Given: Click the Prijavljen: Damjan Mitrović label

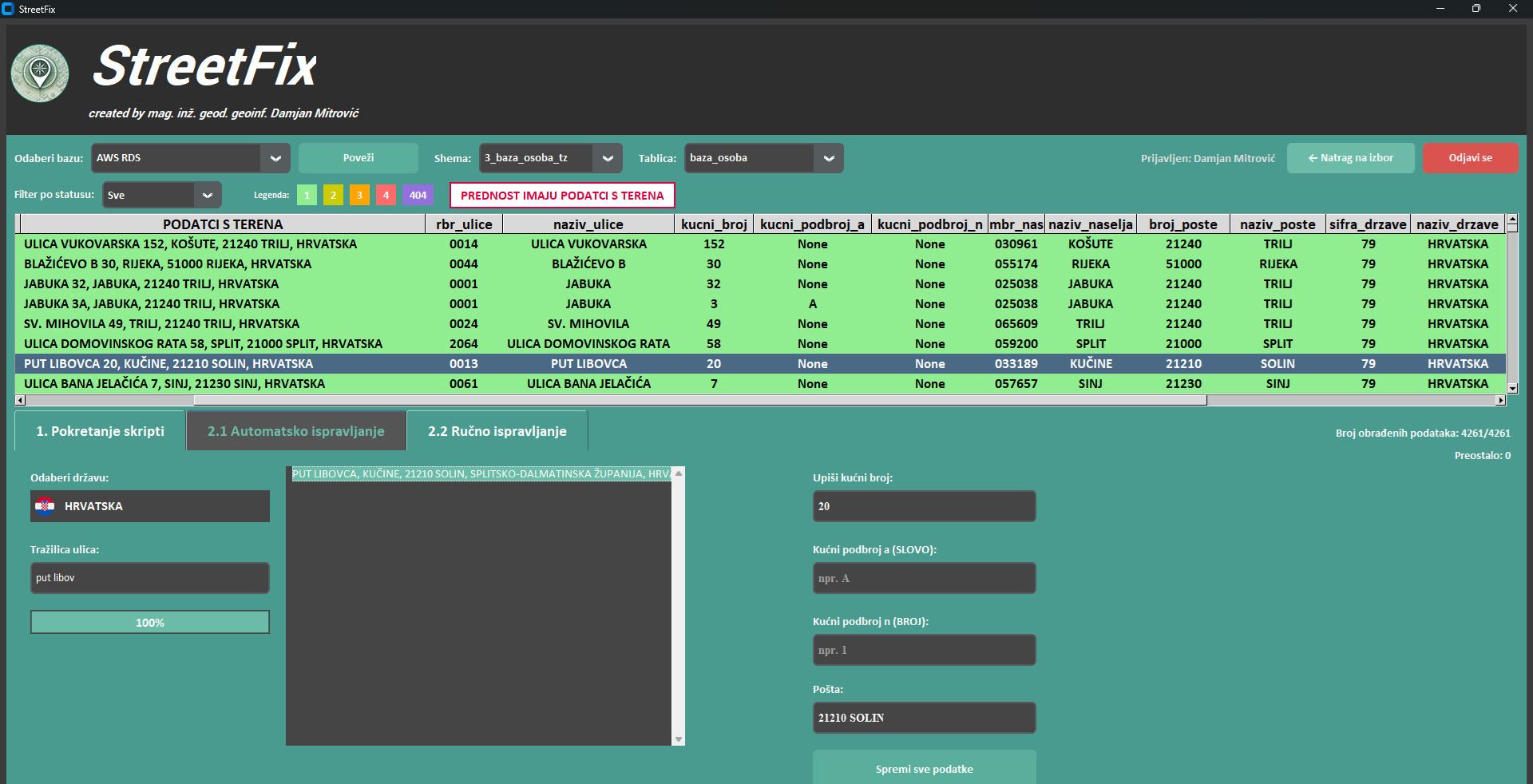Looking at the screenshot, I should tap(1208, 159).
